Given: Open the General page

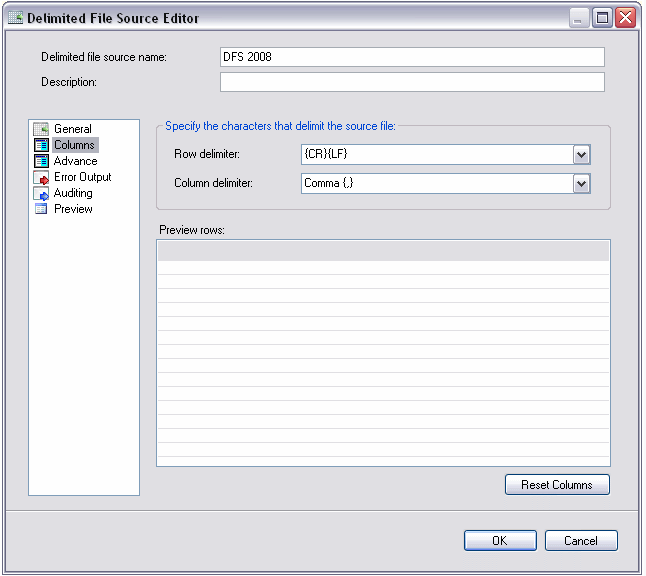Looking at the screenshot, I should (73, 129).
